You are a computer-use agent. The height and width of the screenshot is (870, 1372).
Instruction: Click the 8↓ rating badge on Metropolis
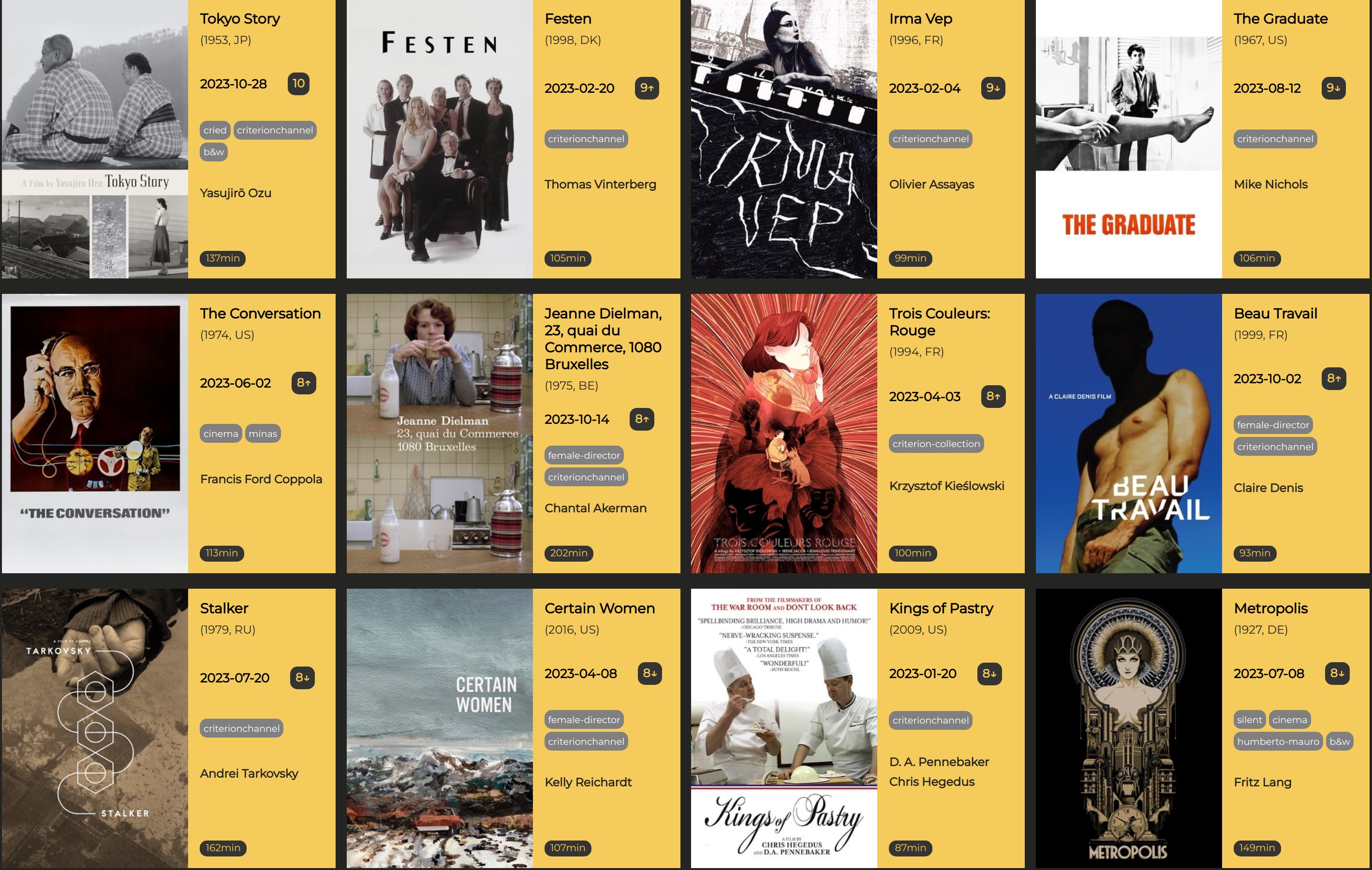pos(1337,674)
